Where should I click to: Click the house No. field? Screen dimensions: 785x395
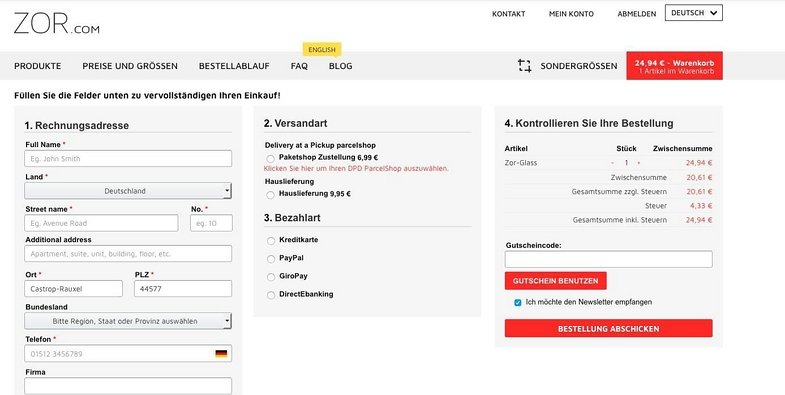(211, 223)
